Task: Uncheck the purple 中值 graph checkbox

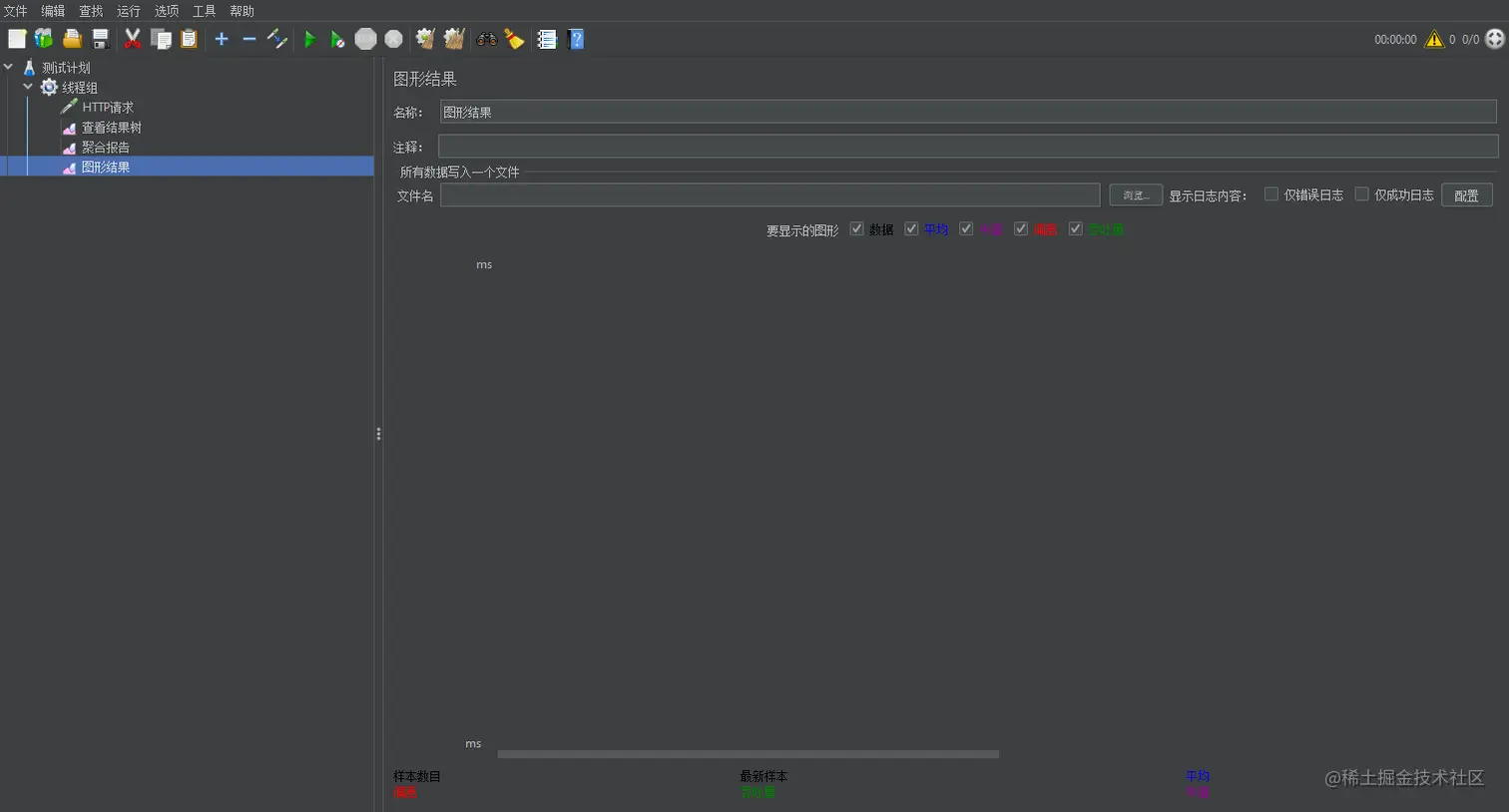Action: [x=966, y=229]
